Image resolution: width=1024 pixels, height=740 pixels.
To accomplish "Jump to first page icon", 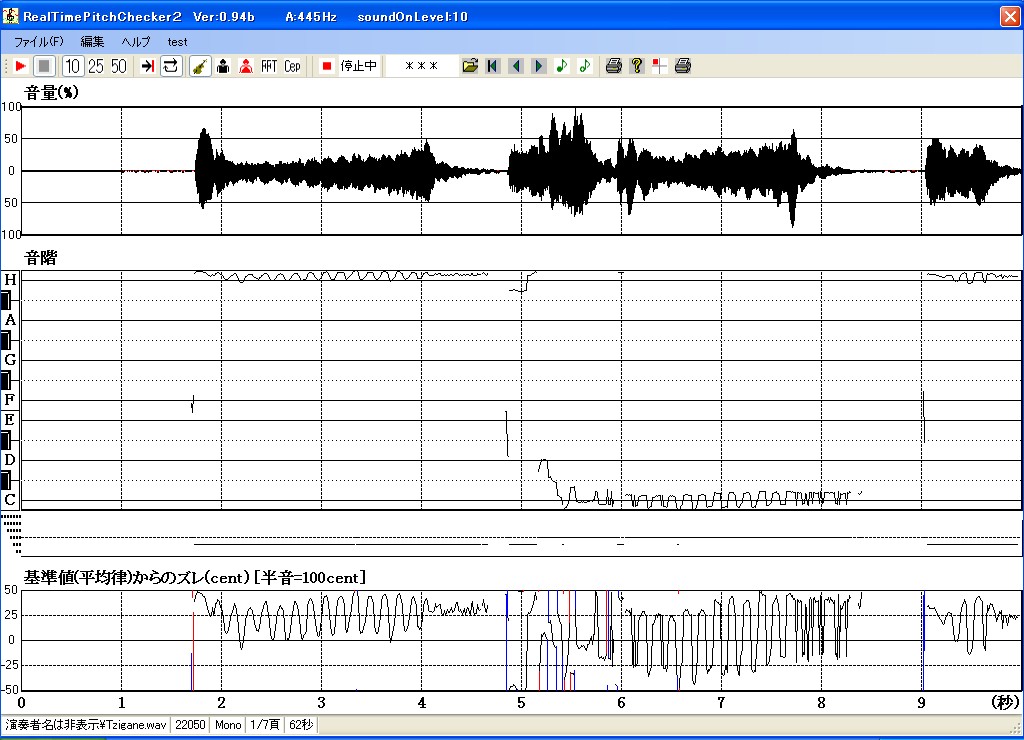I will coord(493,66).
